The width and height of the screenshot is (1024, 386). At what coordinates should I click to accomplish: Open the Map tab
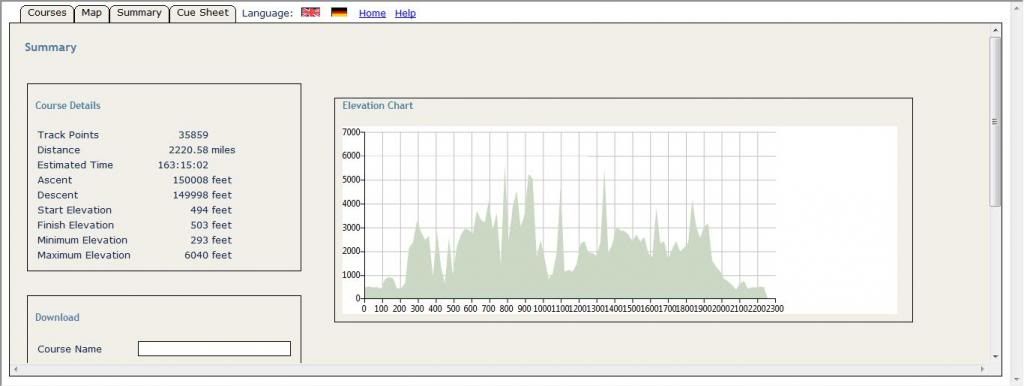point(91,13)
